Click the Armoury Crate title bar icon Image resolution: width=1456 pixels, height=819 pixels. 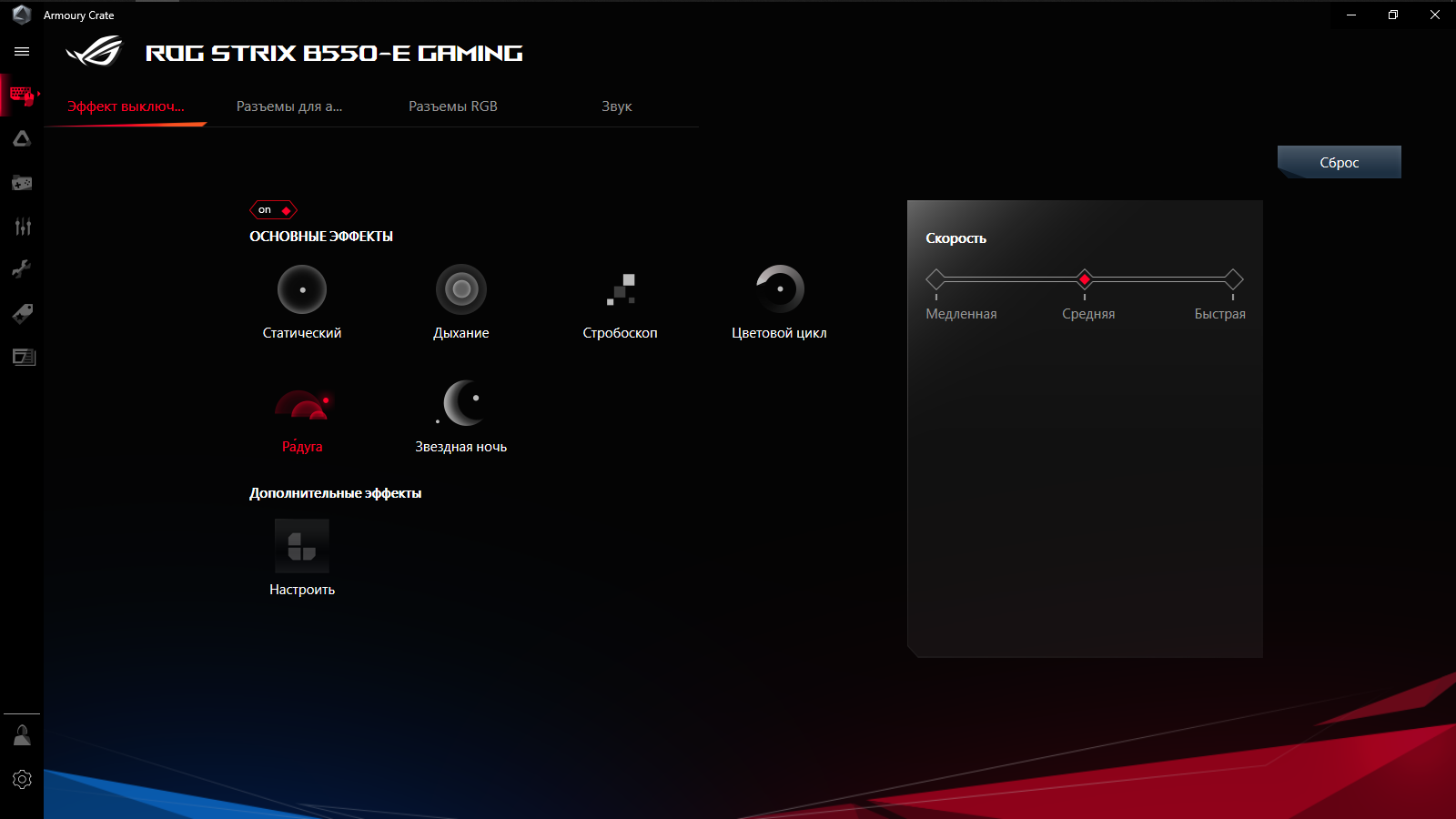tap(22, 15)
